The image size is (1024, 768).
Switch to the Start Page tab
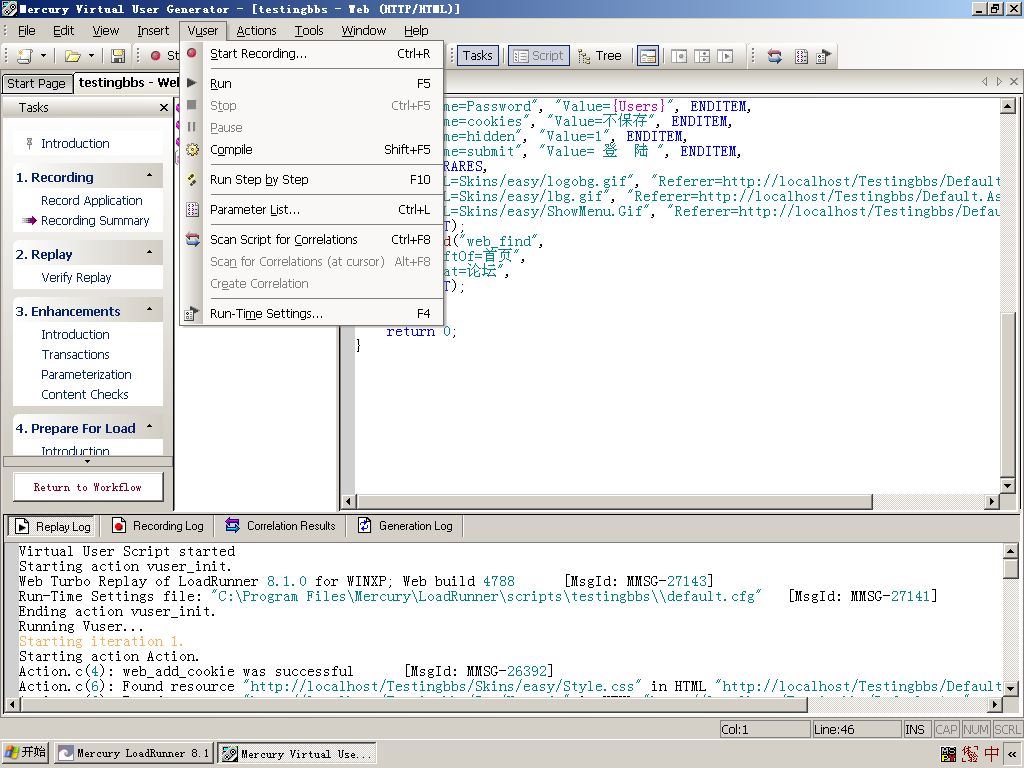[x=37, y=84]
